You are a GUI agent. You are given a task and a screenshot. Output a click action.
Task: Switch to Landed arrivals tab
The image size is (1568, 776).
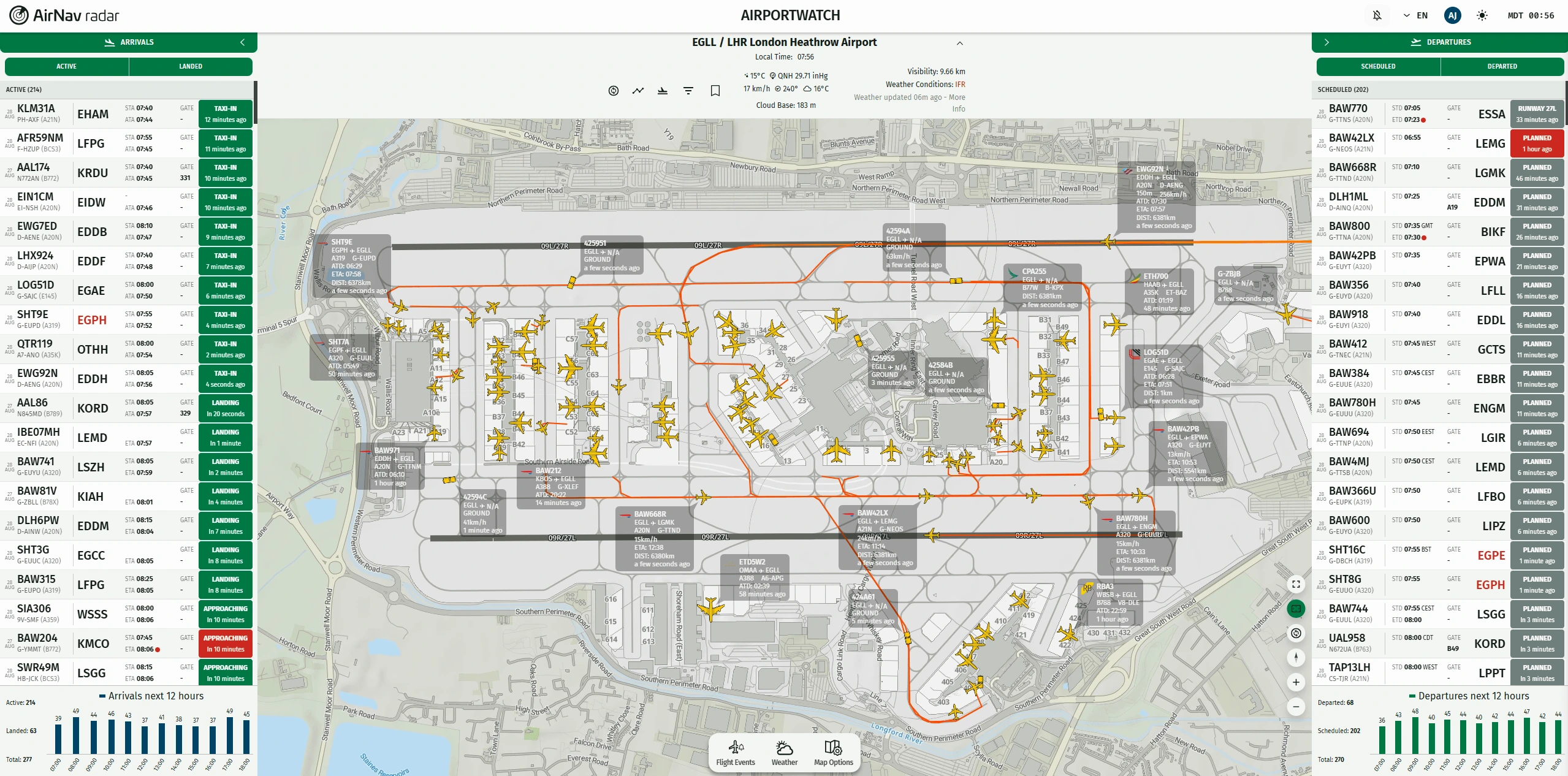pyautogui.click(x=191, y=66)
